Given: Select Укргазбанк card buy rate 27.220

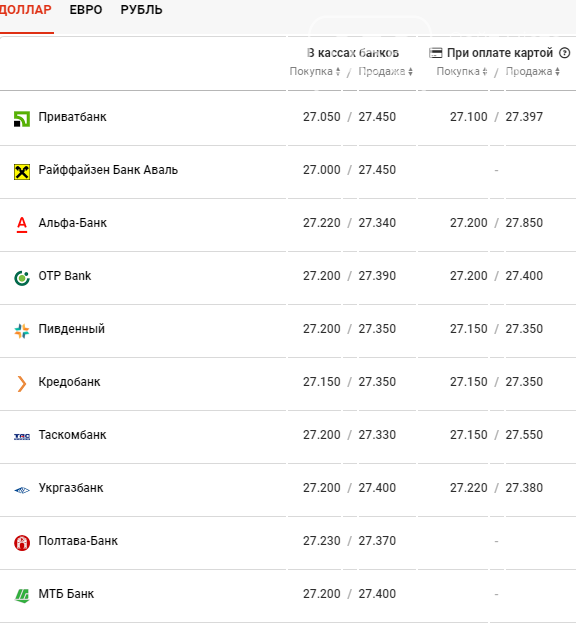Looking at the screenshot, I should tap(469, 488).
